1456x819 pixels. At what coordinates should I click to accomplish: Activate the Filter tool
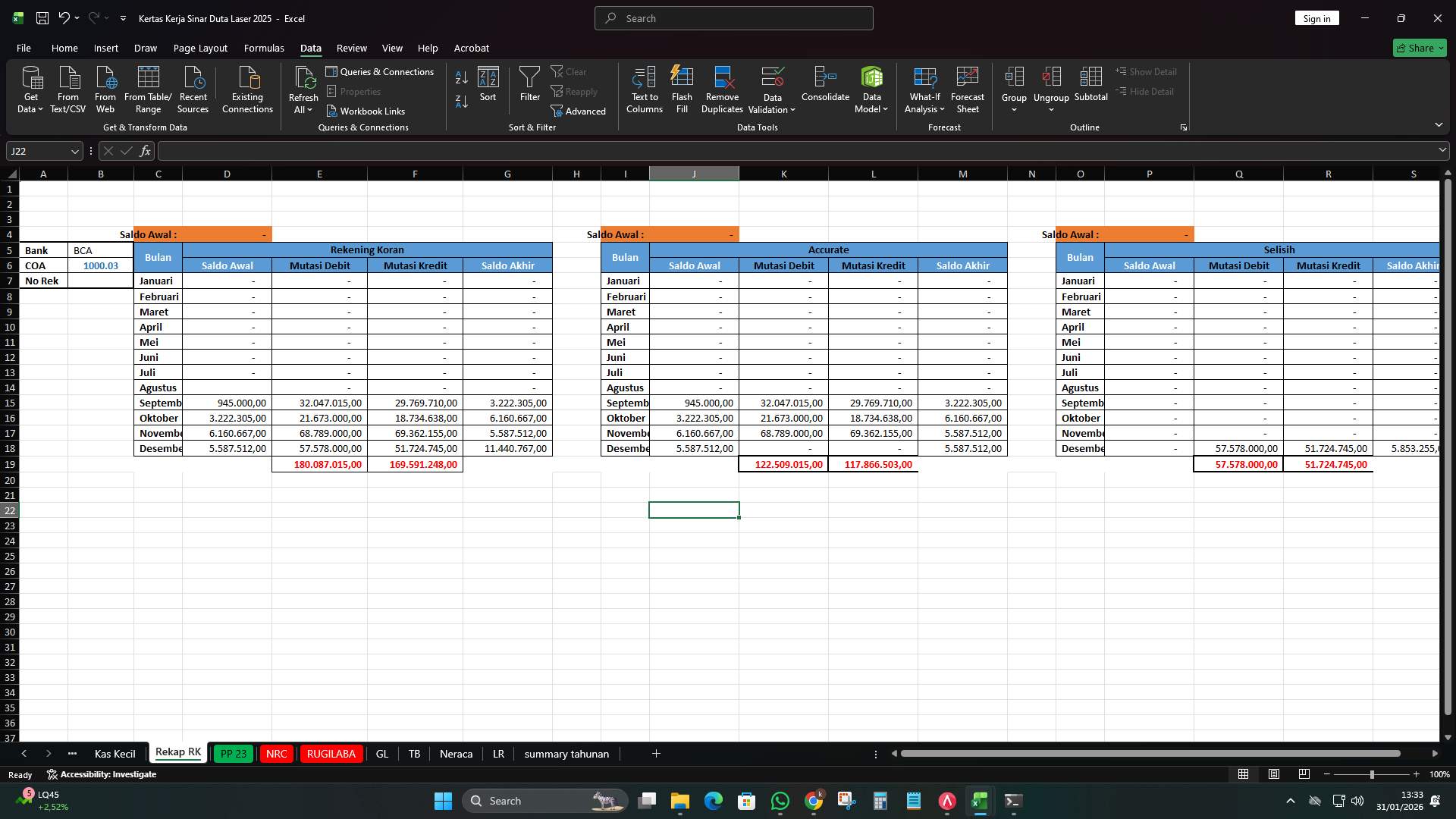[529, 83]
